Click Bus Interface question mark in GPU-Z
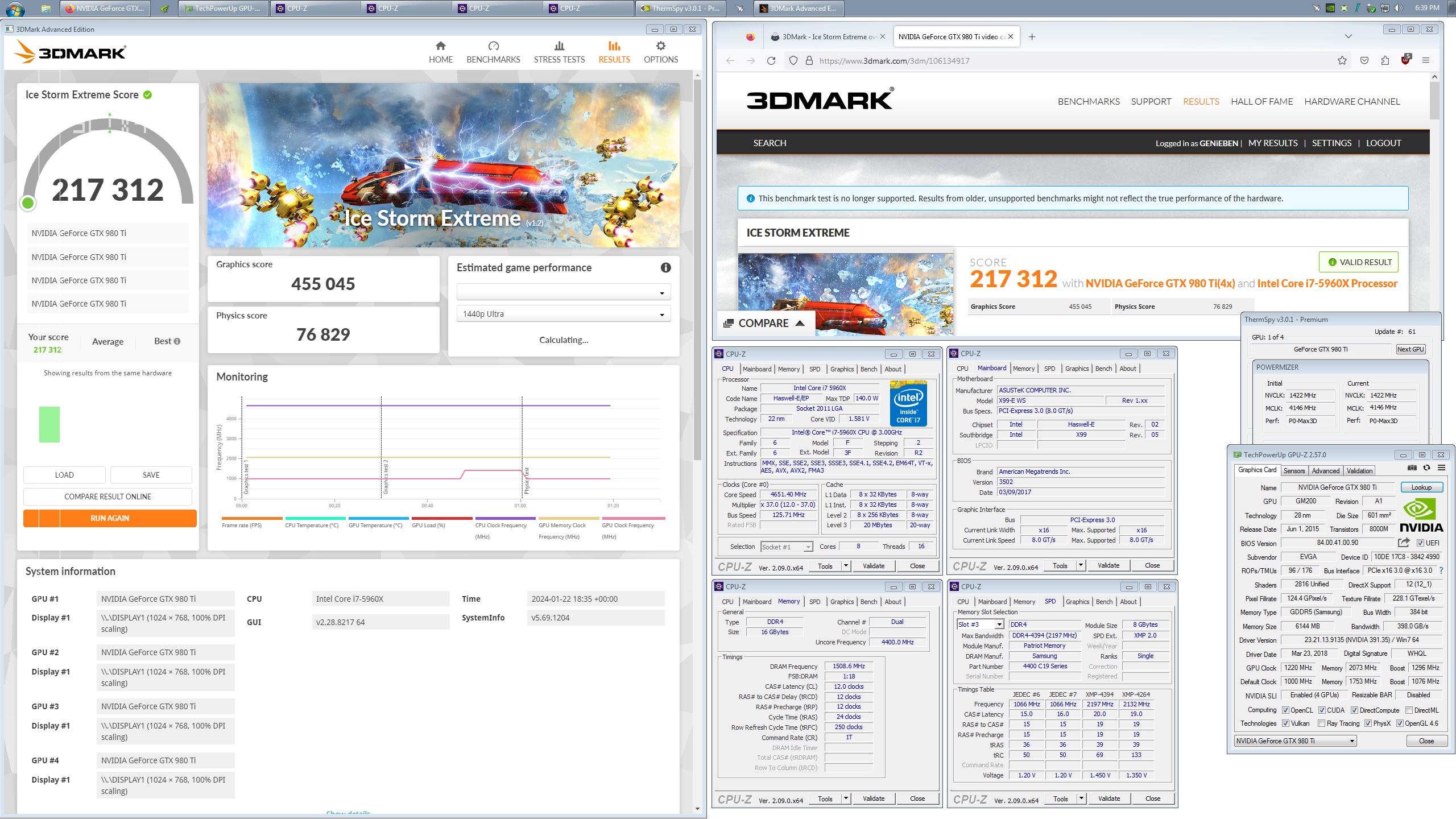Viewport: 1456px width, 819px height. click(1441, 570)
